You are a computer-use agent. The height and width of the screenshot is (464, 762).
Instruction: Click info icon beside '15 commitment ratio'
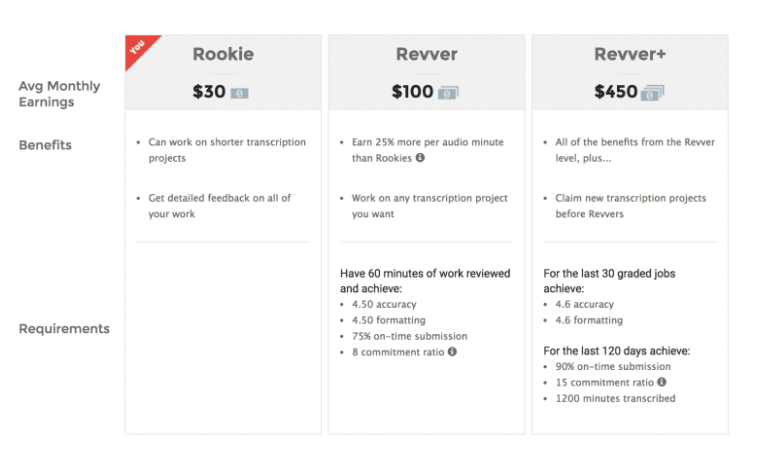tap(662, 382)
